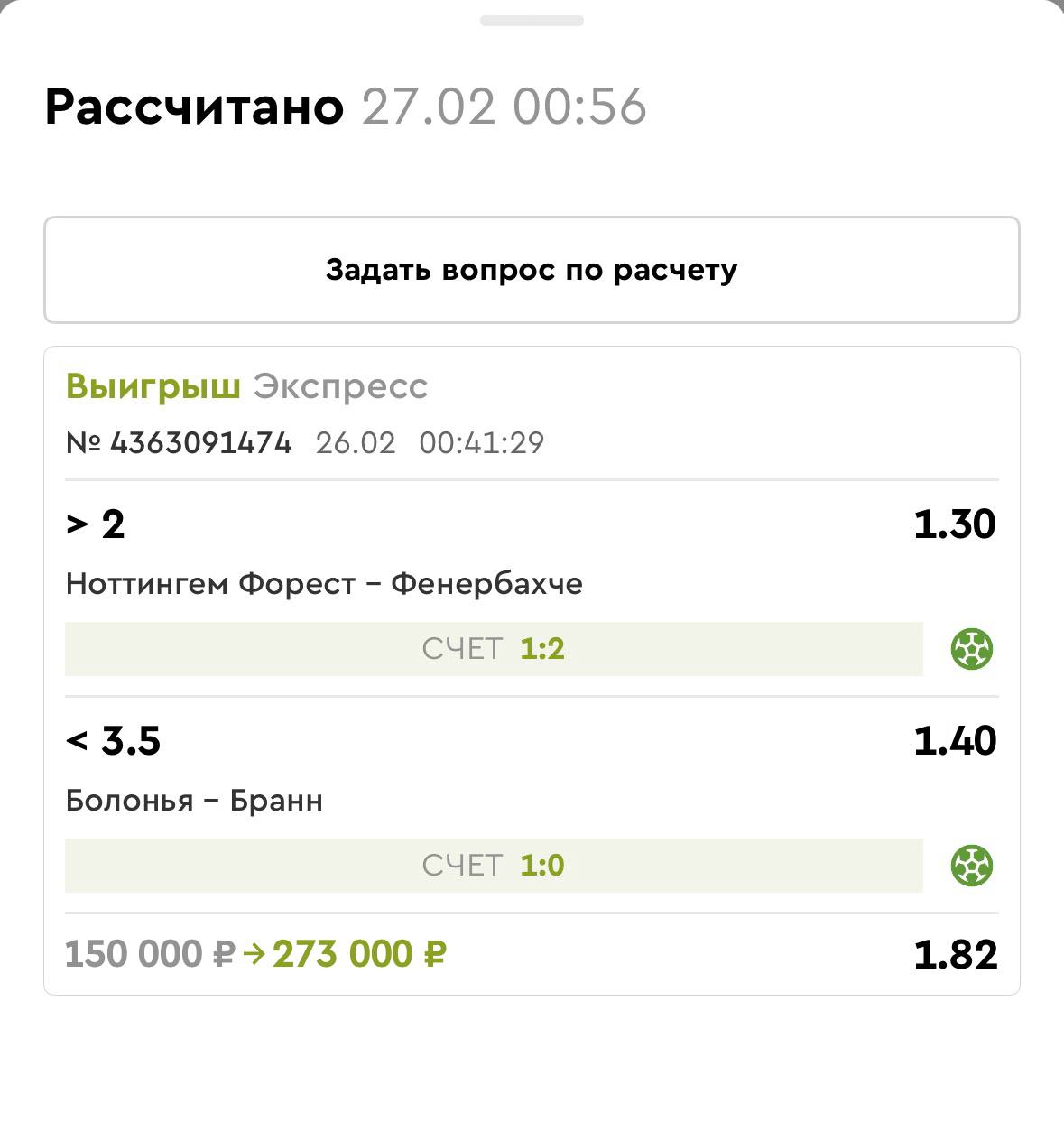1064x1131 pixels.
Task: Tap the score 1:2 result bar
Action: (494, 649)
